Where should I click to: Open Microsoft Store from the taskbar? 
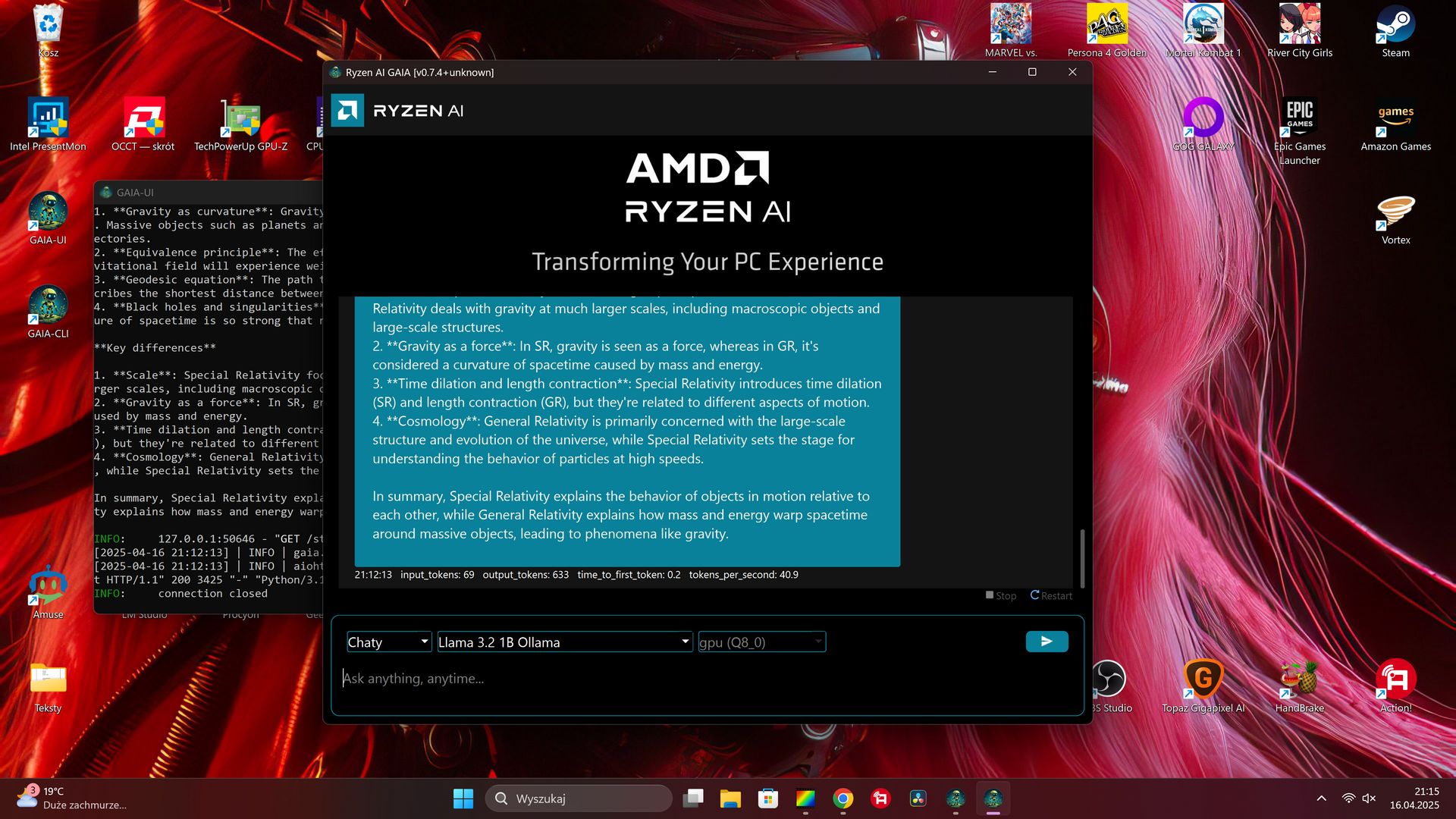click(767, 799)
